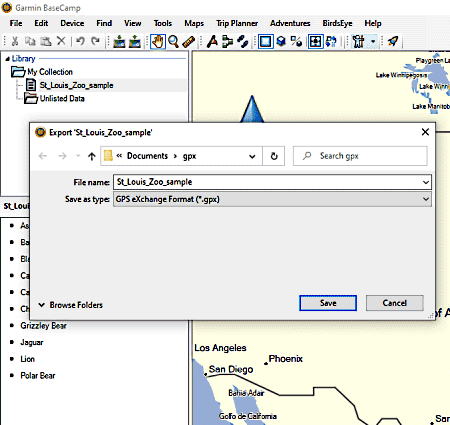Click the San Diego label on map
This screenshot has width=450, height=425.
point(231,369)
